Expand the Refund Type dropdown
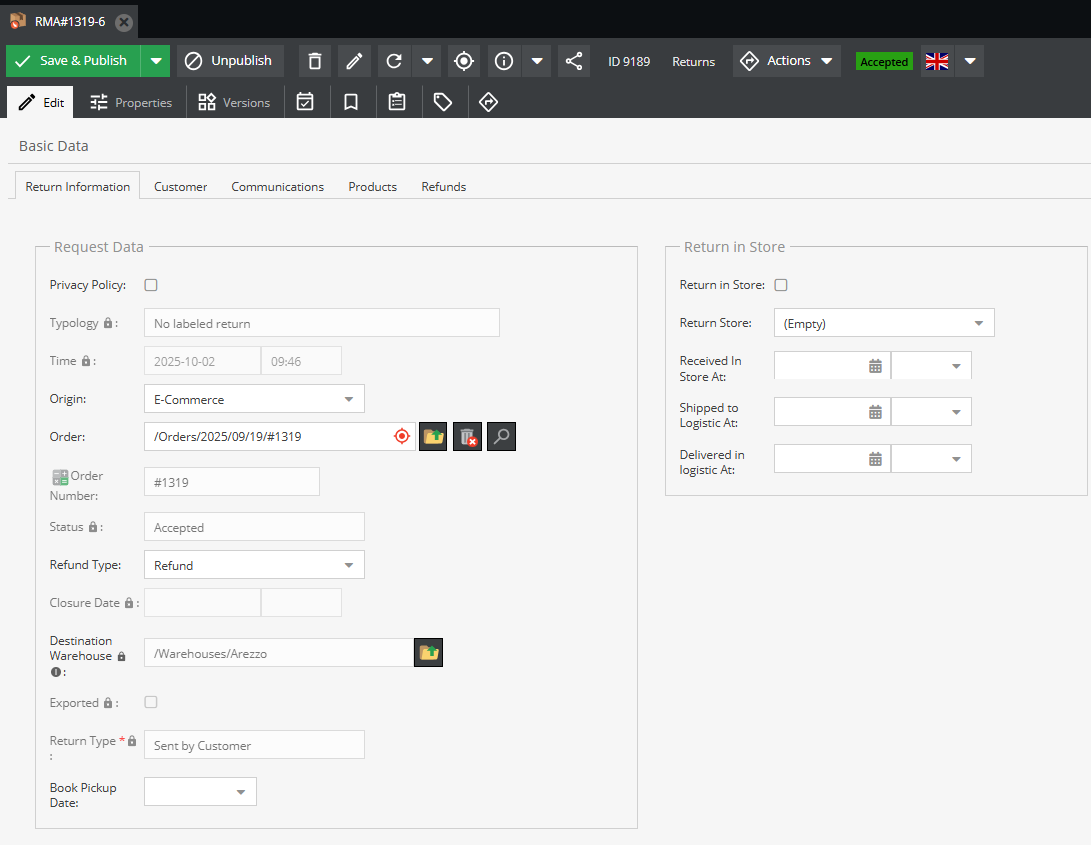1091x845 pixels. [x=254, y=565]
